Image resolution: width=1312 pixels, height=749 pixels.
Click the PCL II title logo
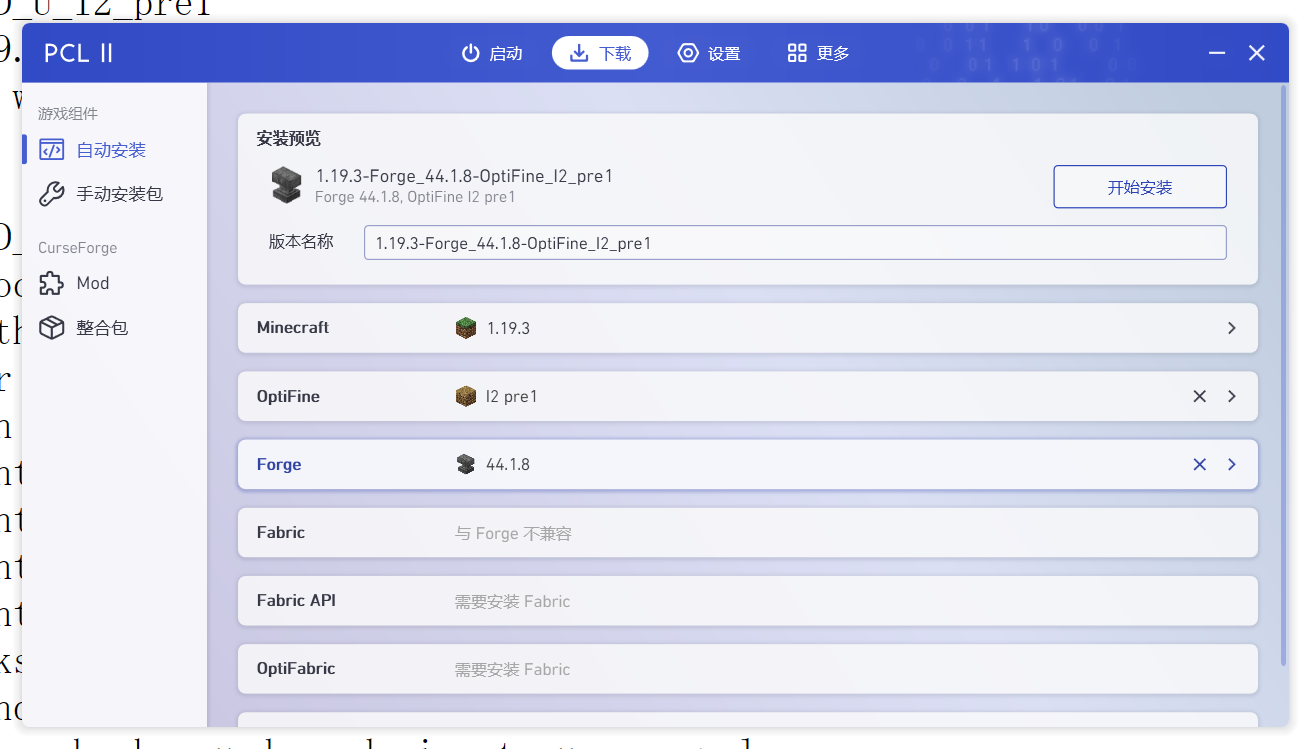(x=79, y=53)
